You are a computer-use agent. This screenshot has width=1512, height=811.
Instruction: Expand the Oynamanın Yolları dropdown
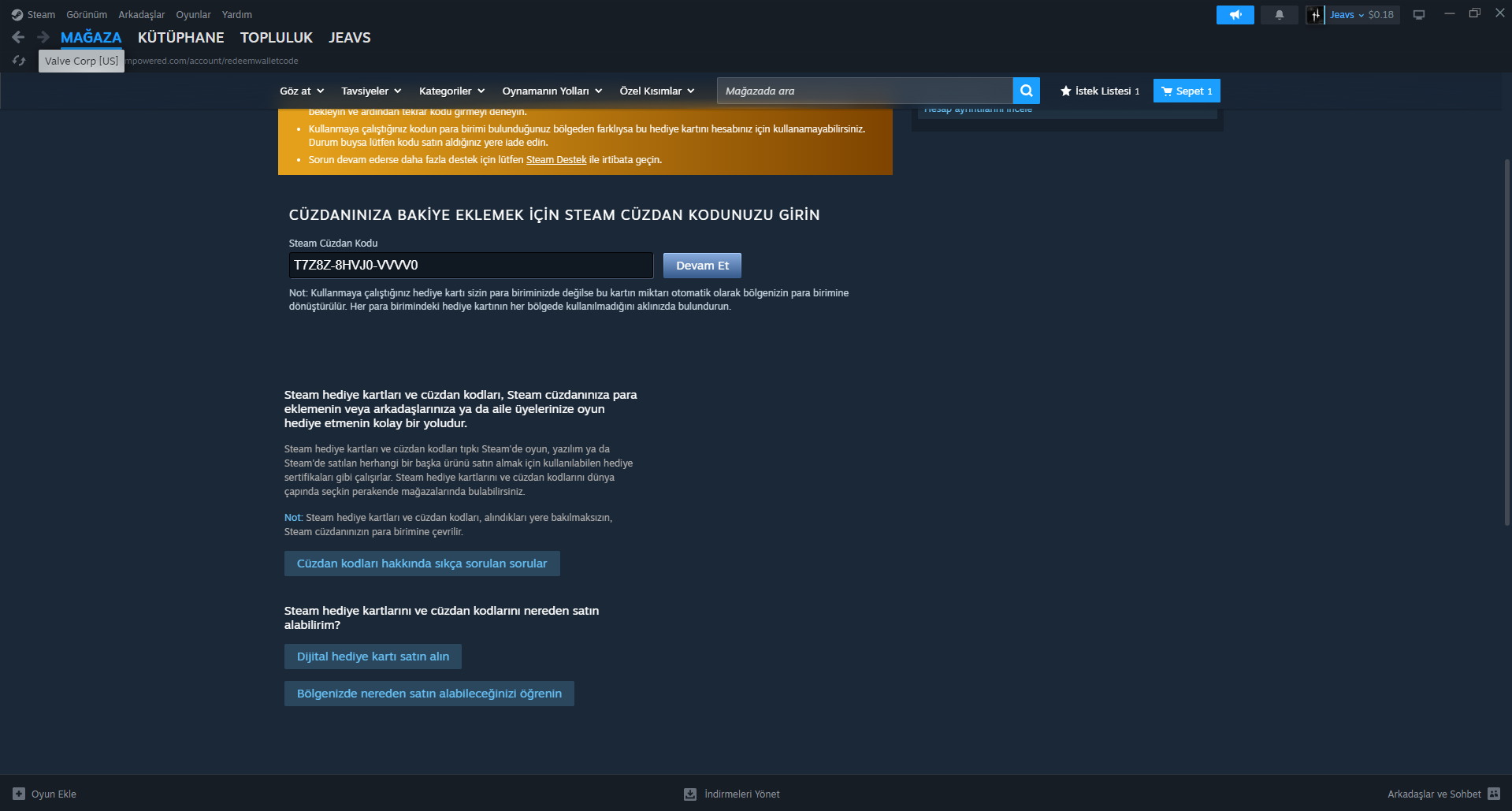tap(552, 91)
